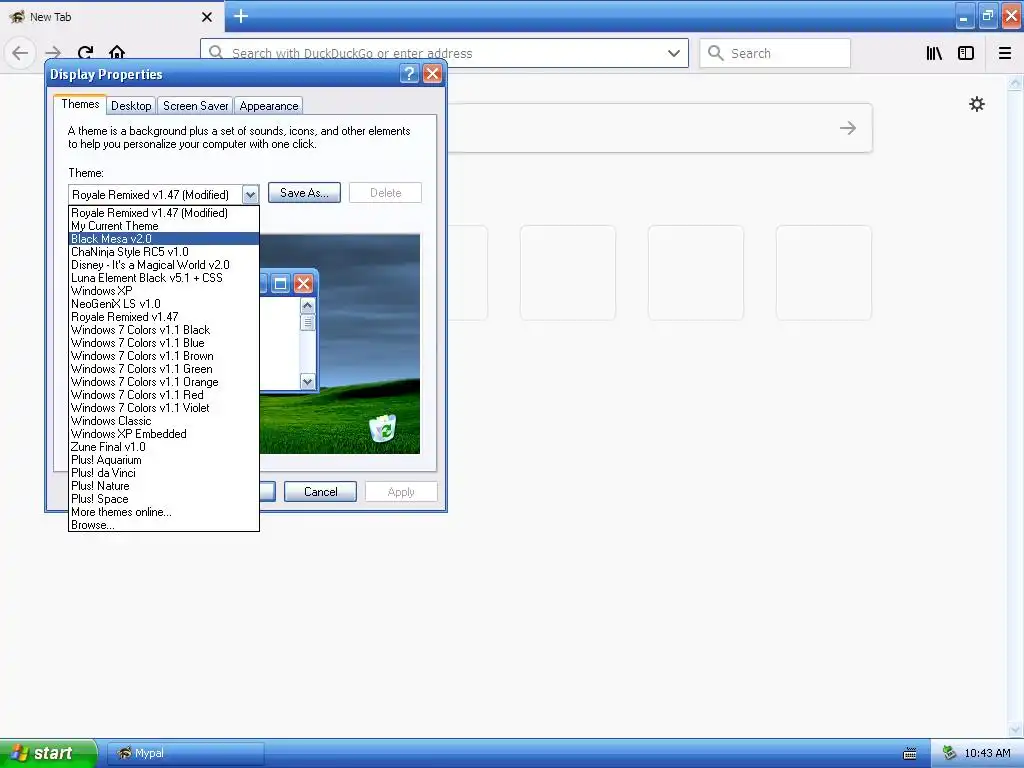Click the system tray icon beside the clock
This screenshot has height=768, width=1024.
pos(950,753)
